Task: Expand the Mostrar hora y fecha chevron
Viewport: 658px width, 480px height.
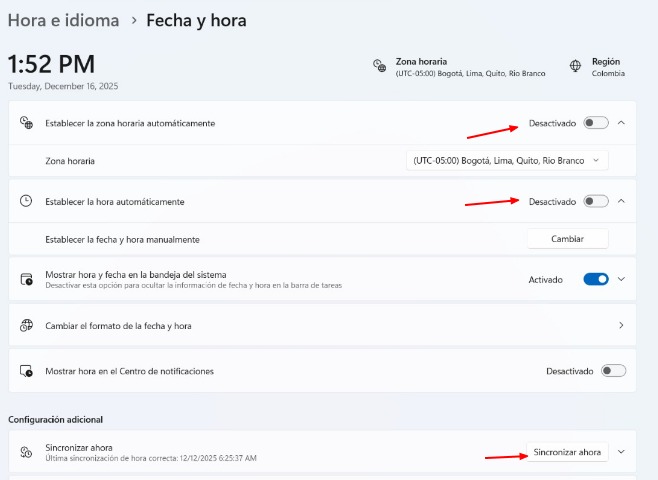Action: (x=621, y=279)
